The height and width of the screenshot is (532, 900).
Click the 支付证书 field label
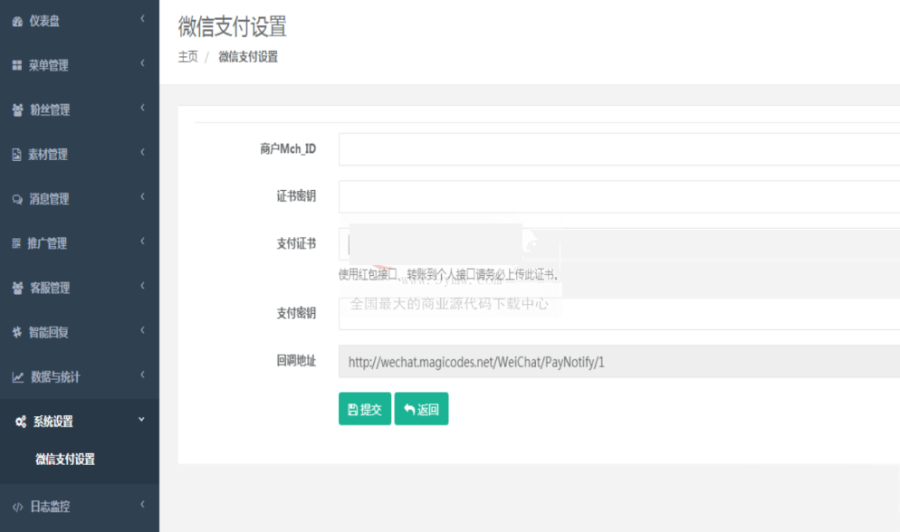pos(296,244)
